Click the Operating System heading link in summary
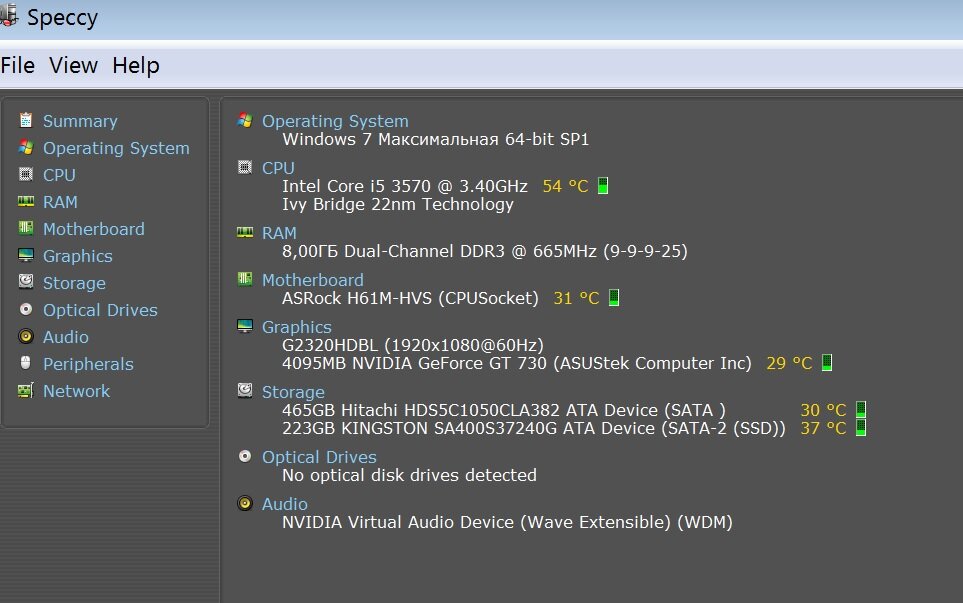 coord(335,122)
